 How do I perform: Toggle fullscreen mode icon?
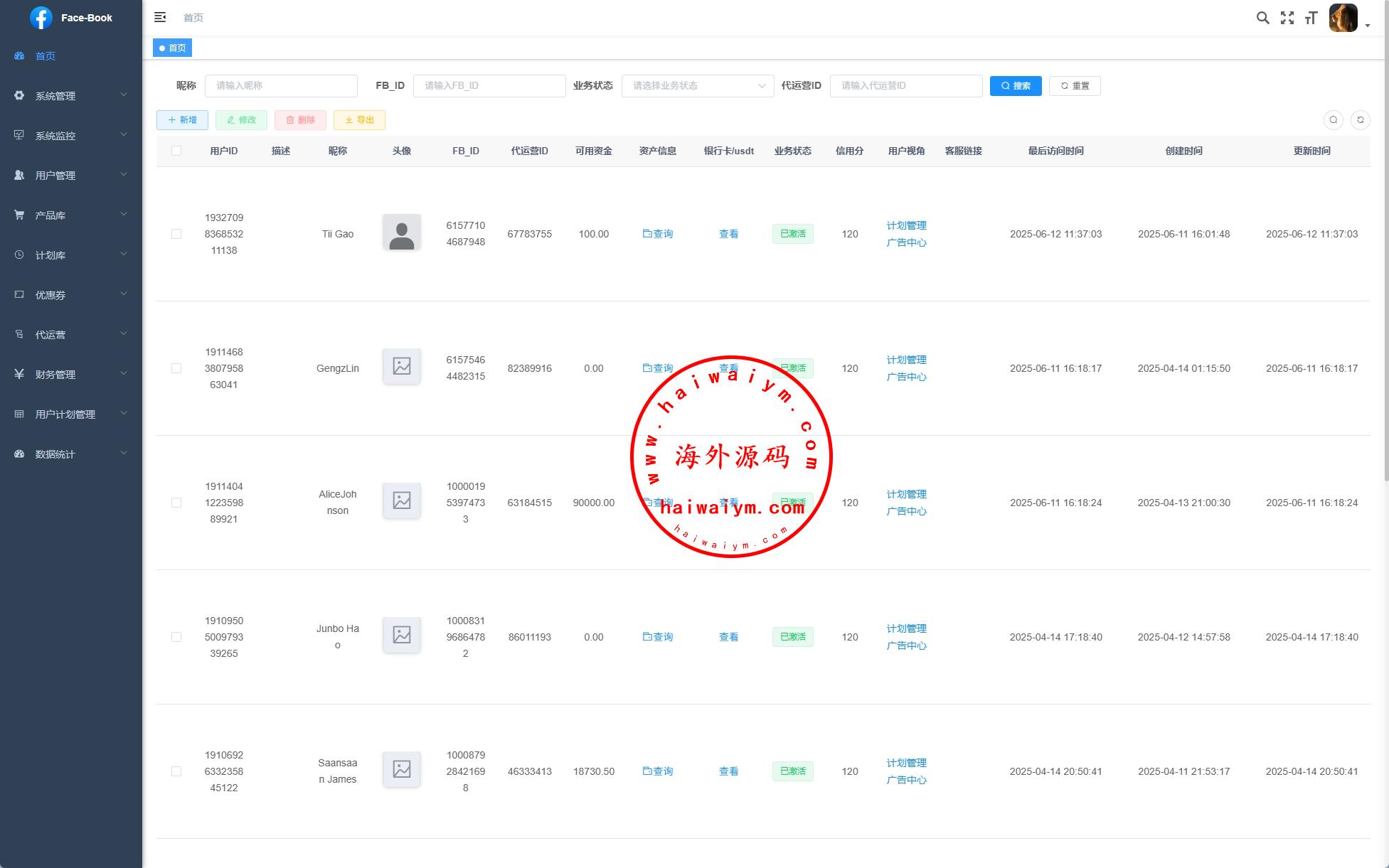point(1287,18)
